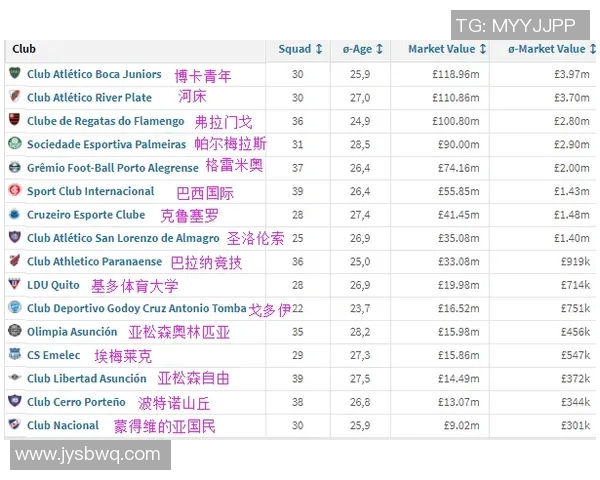Click the Flamengo club crest icon
This screenshot has height=480, width=600.
pos(14,121)
